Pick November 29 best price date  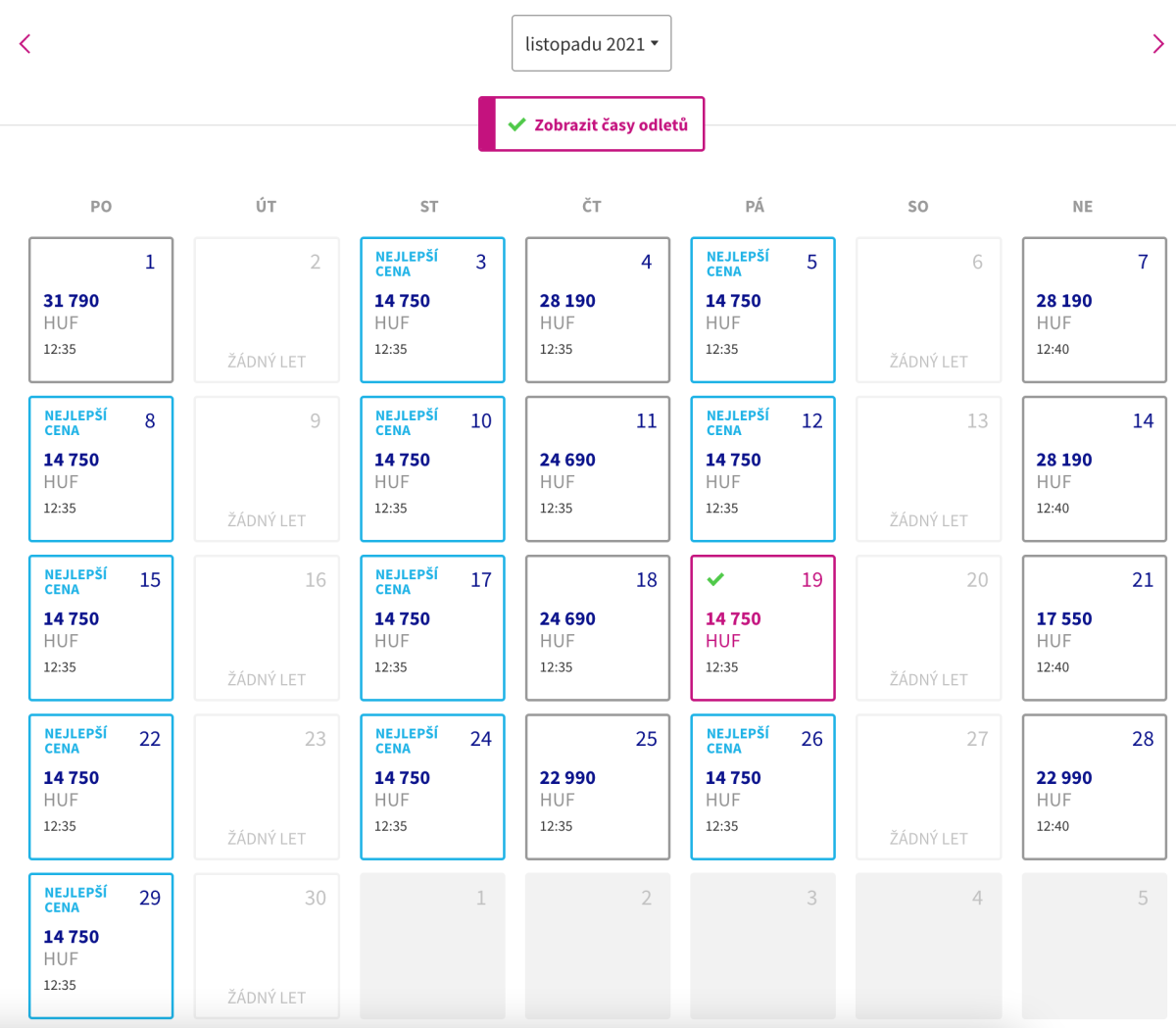(x=101, y=946)
